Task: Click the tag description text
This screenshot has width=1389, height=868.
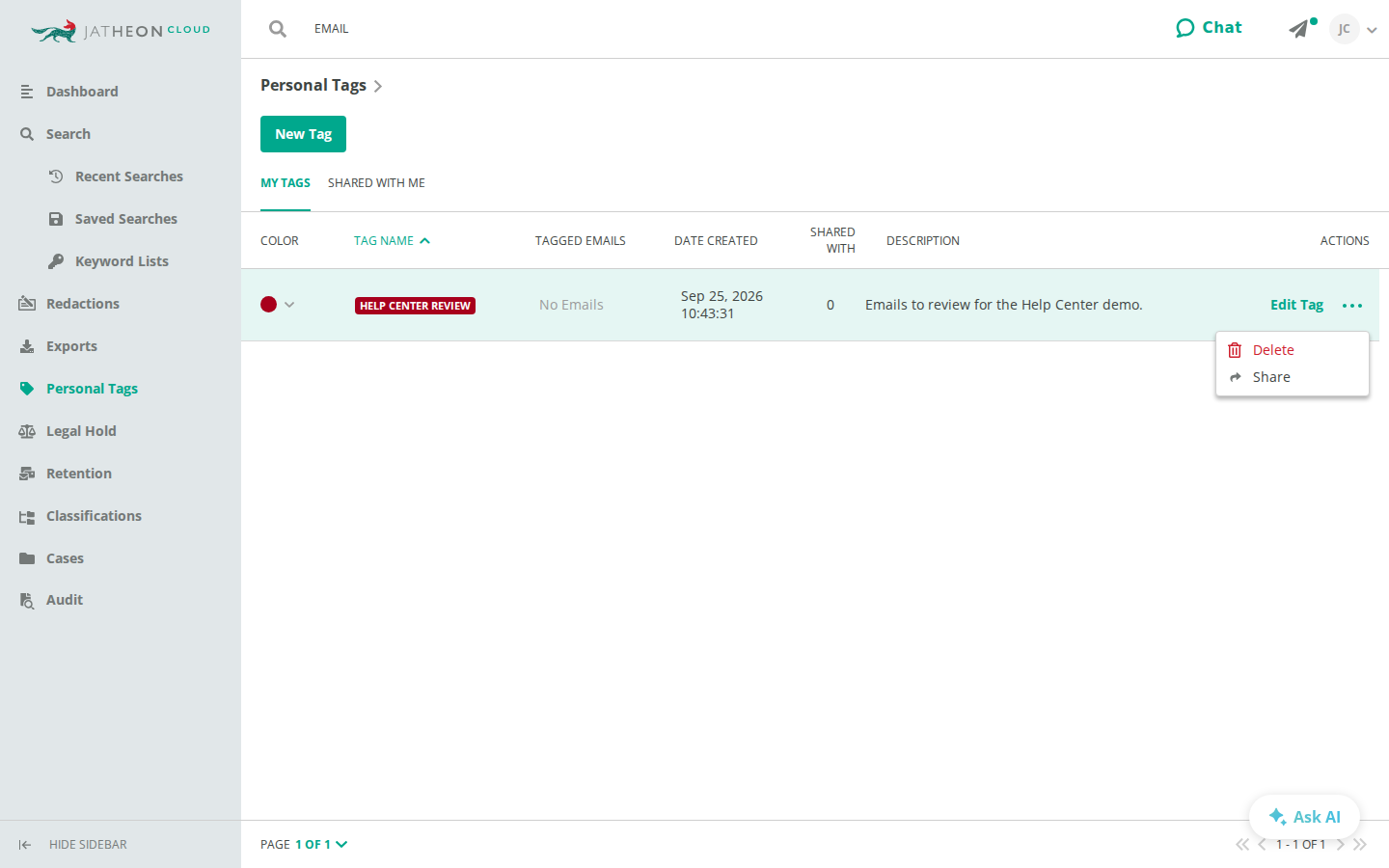Action: (1003, 305)
